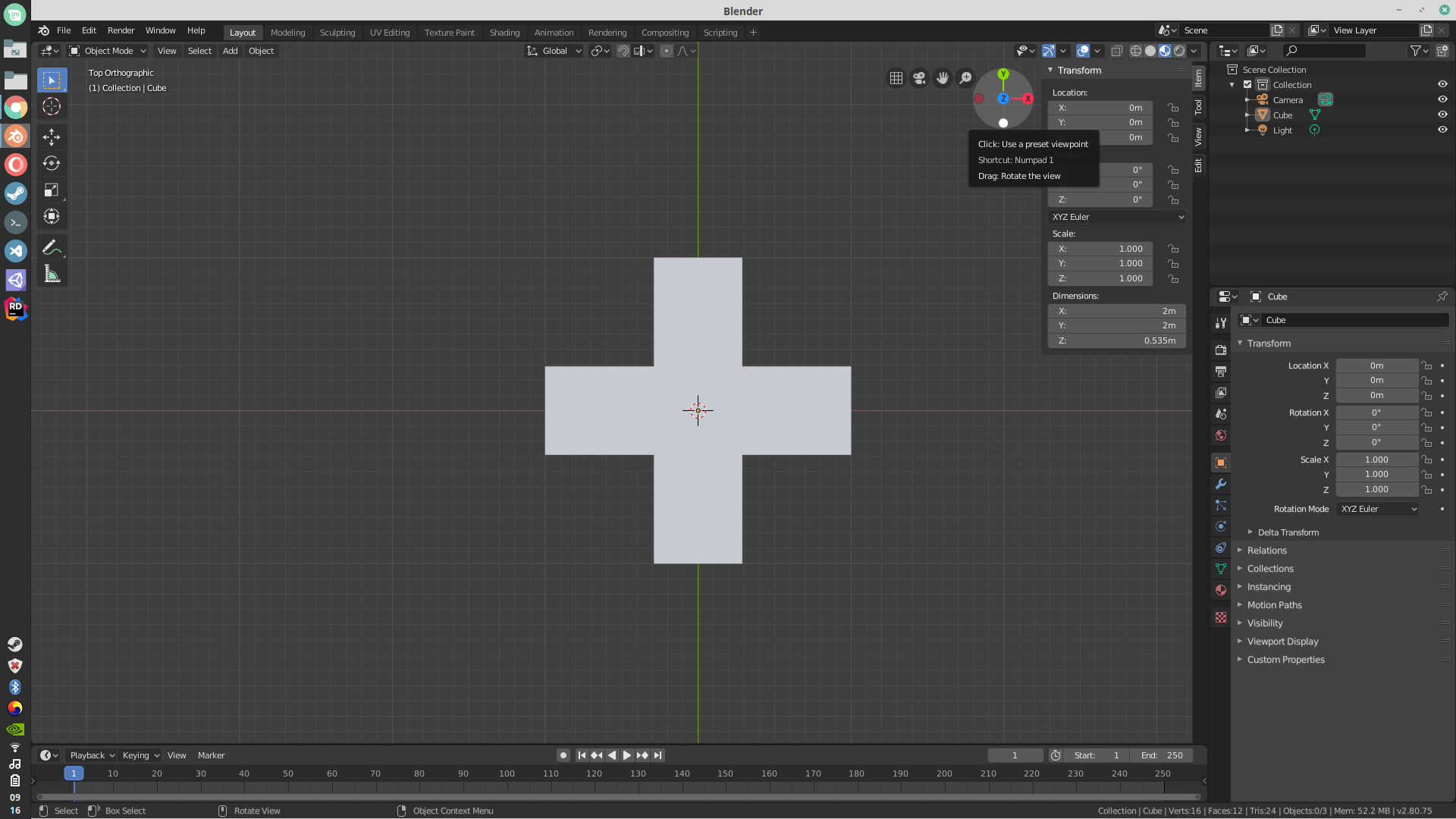Toggle snapping magnet icon
The height and width of the screenshot is (819, 1456).
coord(623,51)
